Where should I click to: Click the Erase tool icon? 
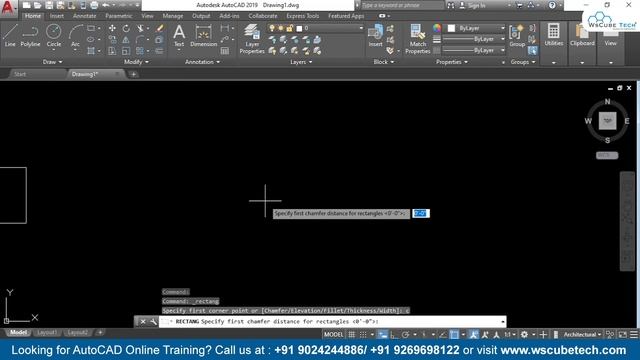click(160, 28)
